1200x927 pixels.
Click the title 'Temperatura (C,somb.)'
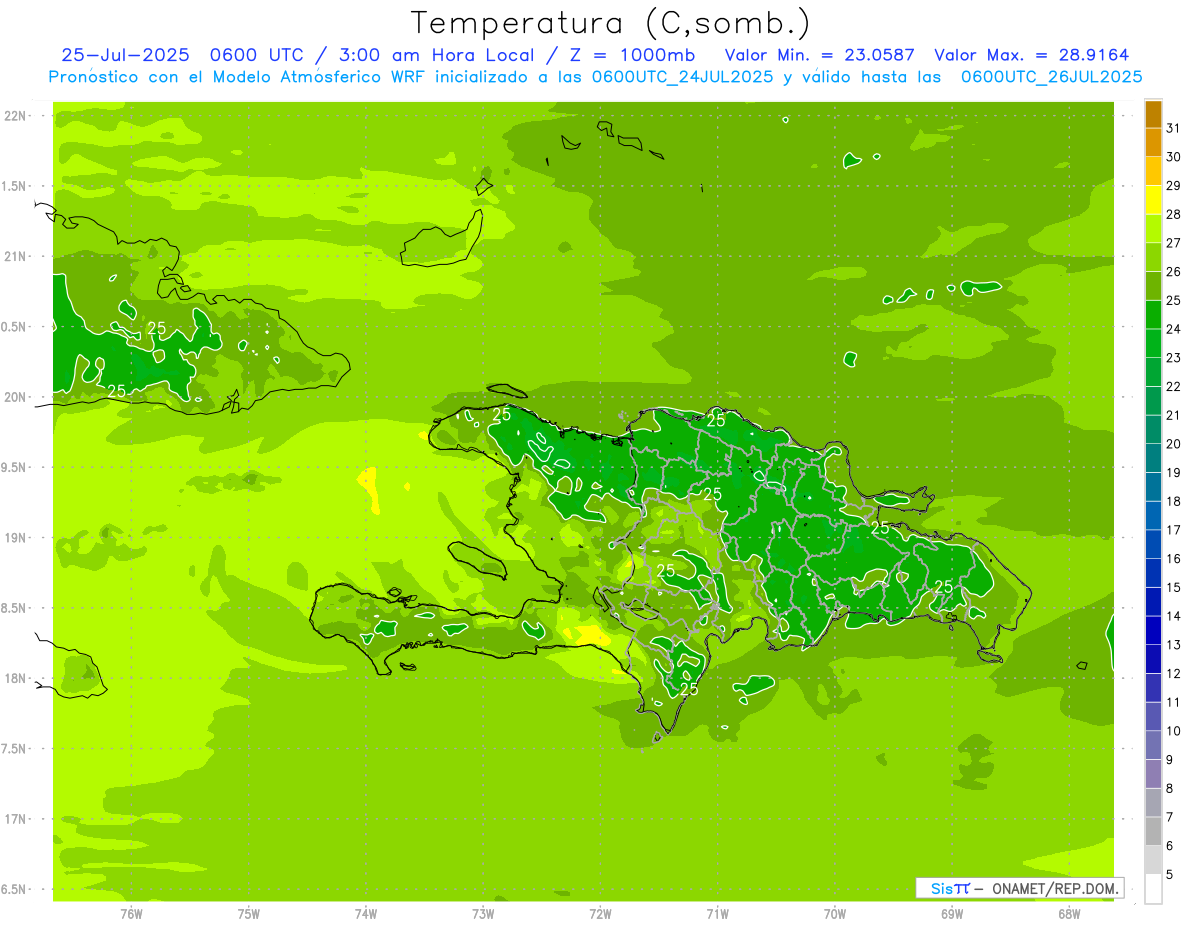tap(611, 23)
